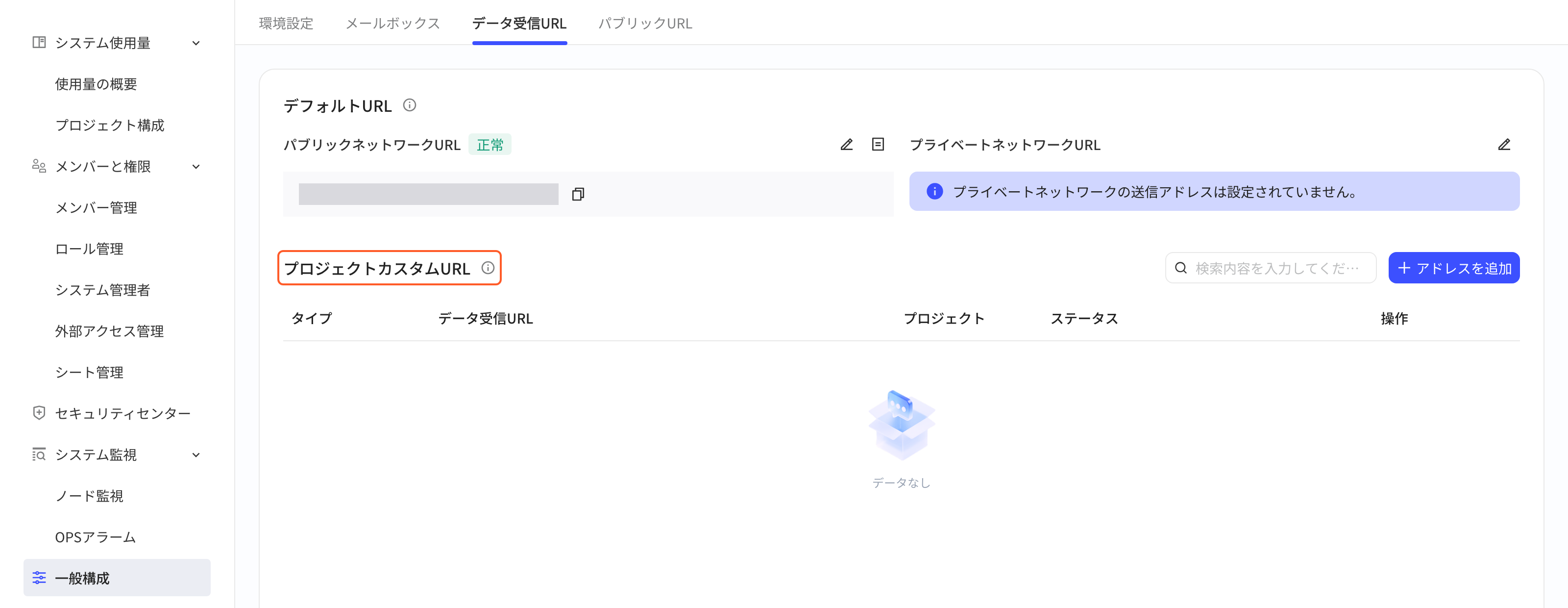Select 一般構成 in sidebar
Screen dimensions: 1568x608
(117, 578)
